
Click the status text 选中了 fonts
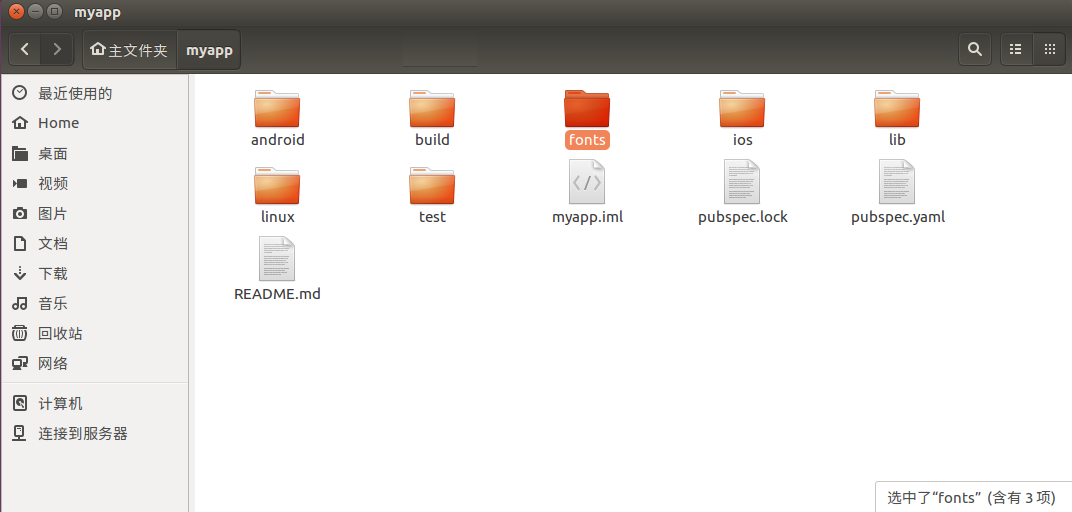pos(971,497)
